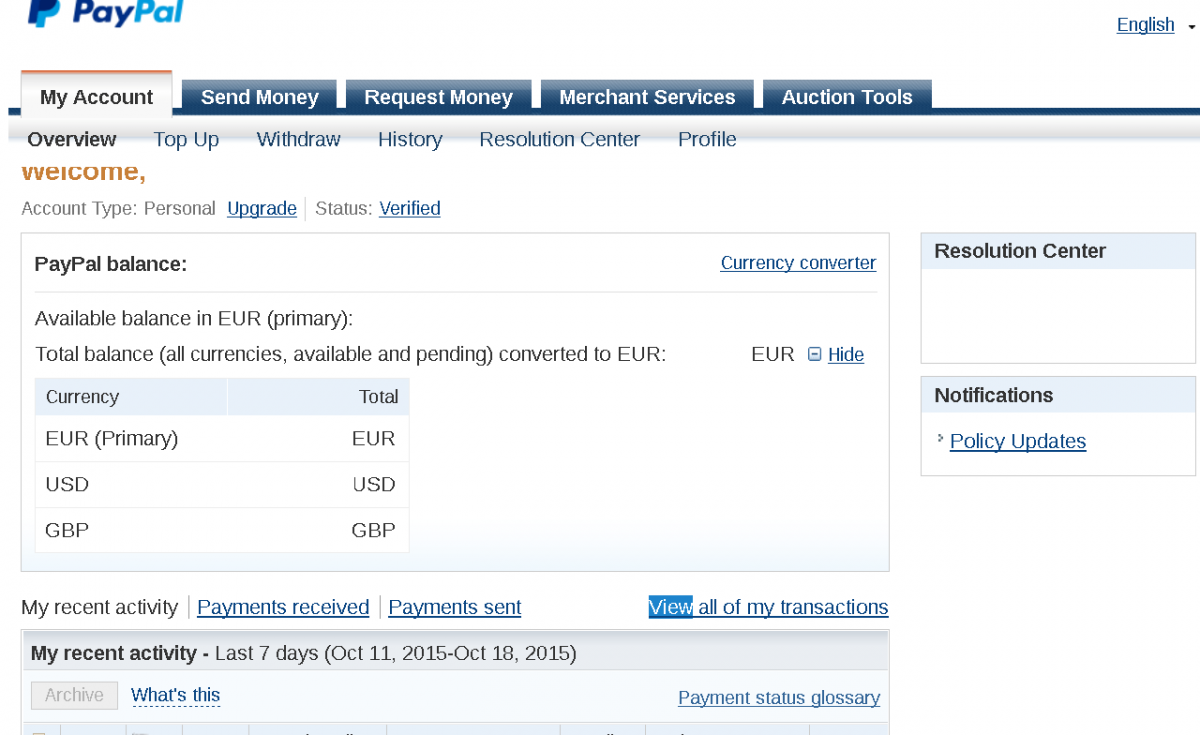This screenshot has height=735, width=1200.
Task: Open the Currency converter link
Action: [798, 263]
